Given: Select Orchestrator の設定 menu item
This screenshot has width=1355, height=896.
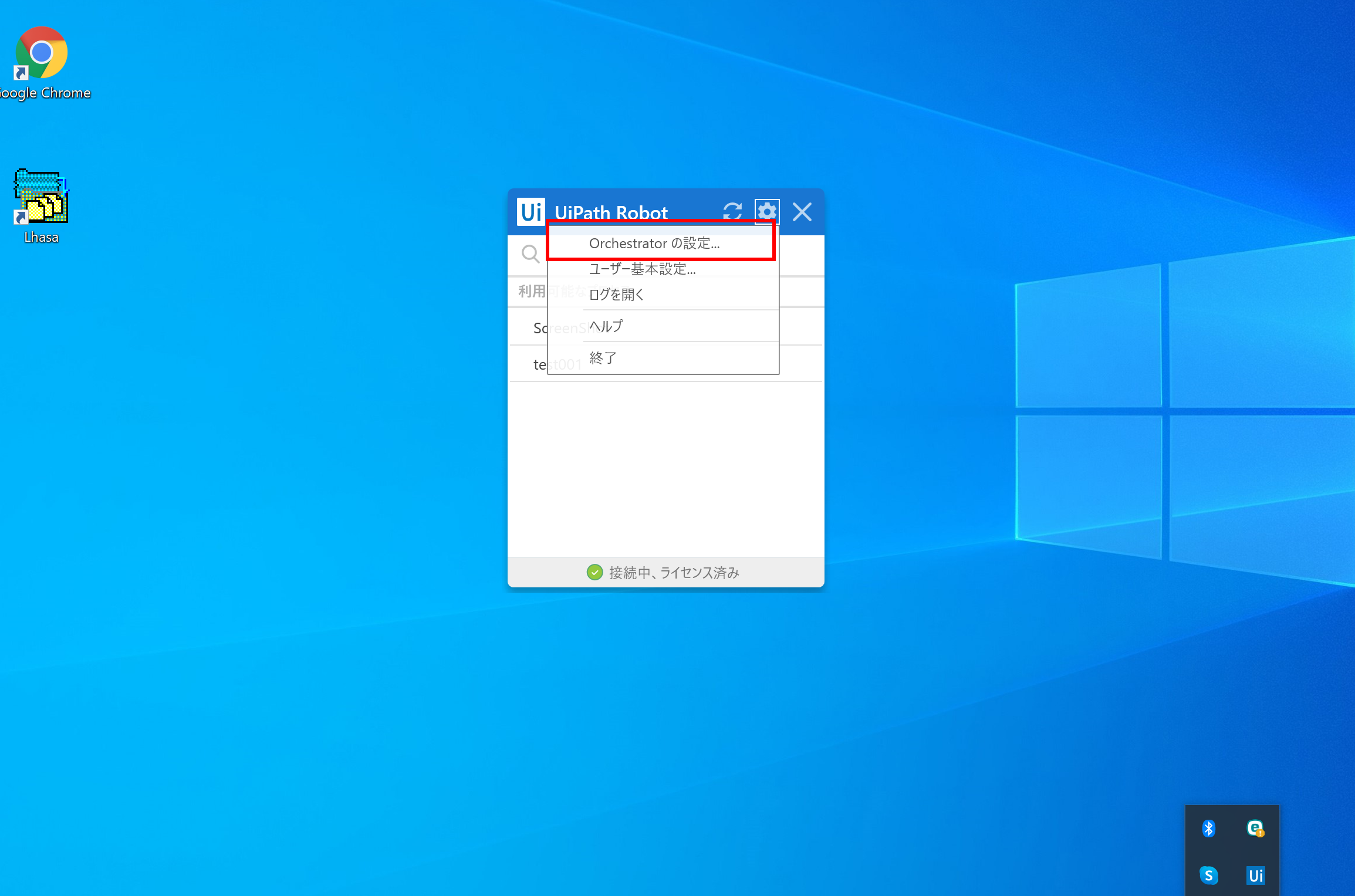Looking at the screenshot, I should pos(654,244).
